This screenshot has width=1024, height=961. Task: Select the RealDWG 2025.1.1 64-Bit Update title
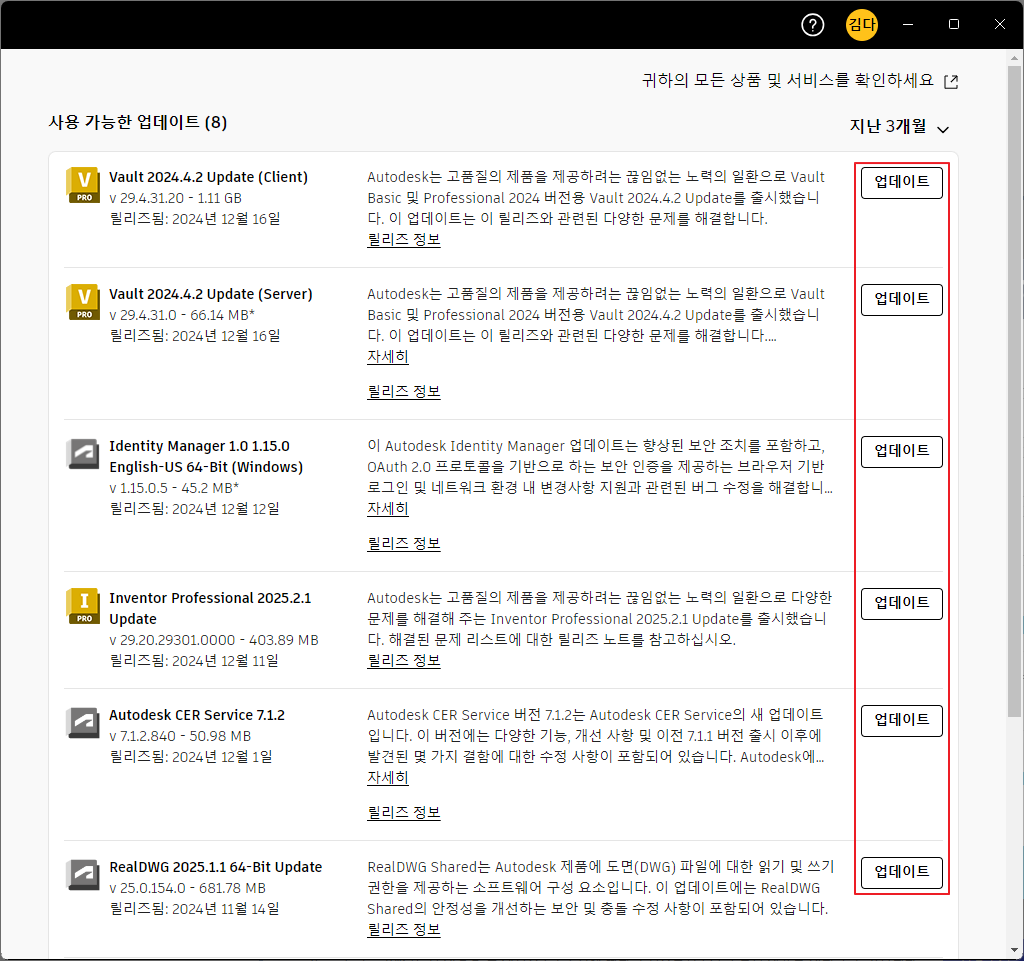[x=216, y=867]
